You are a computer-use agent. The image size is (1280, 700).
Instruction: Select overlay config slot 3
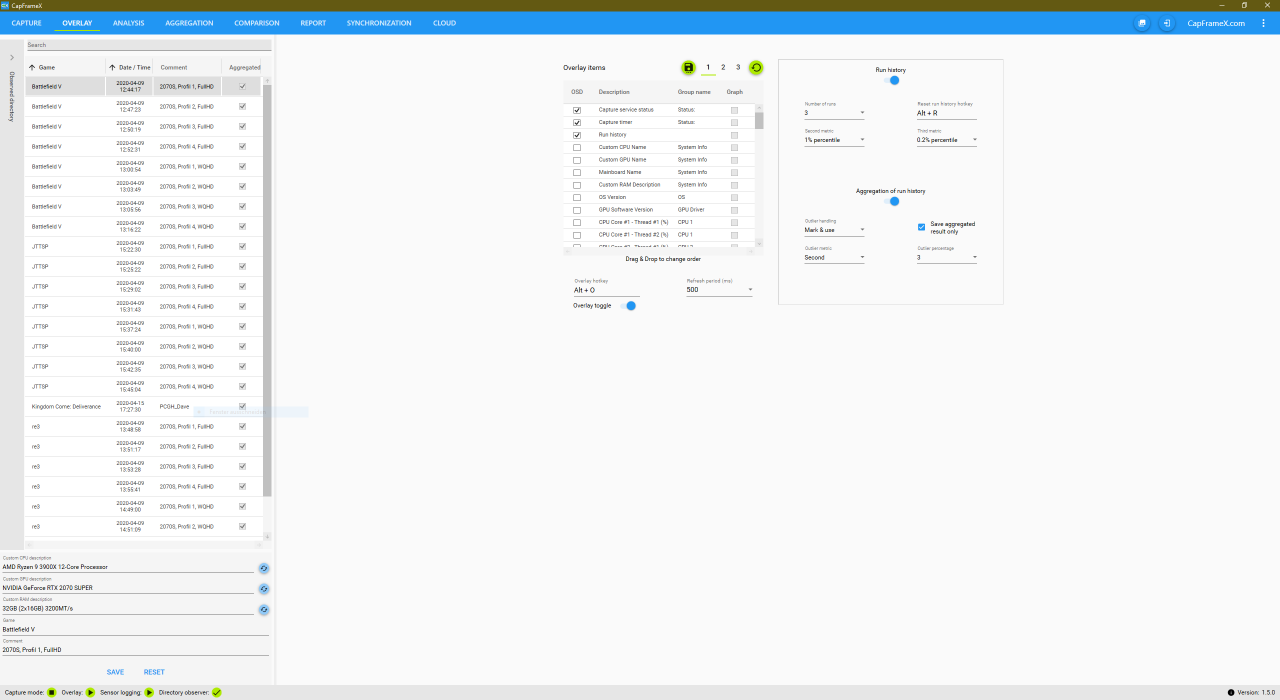point(738,67)
